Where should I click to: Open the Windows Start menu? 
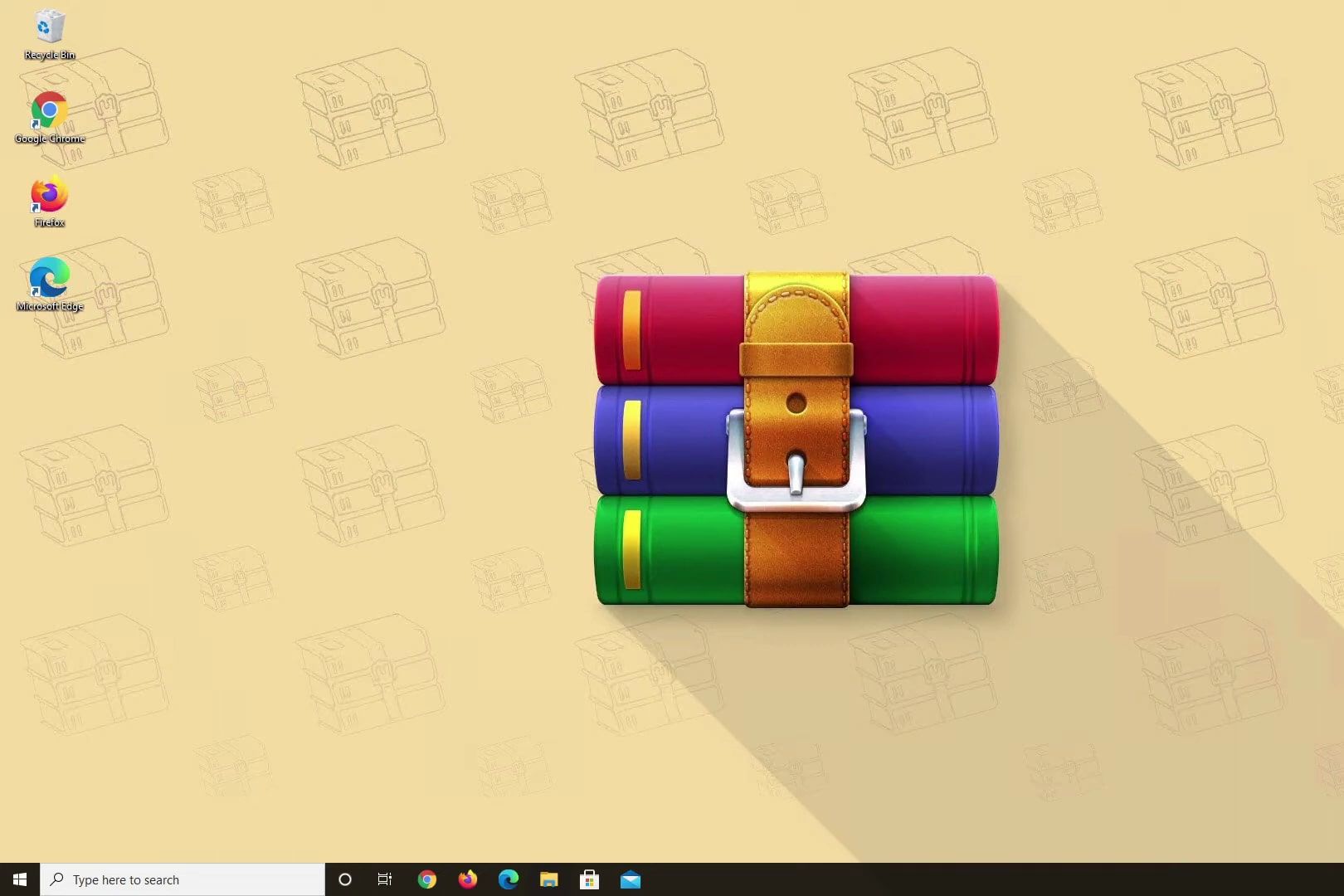pyautogui.click(x=20, y=879)
